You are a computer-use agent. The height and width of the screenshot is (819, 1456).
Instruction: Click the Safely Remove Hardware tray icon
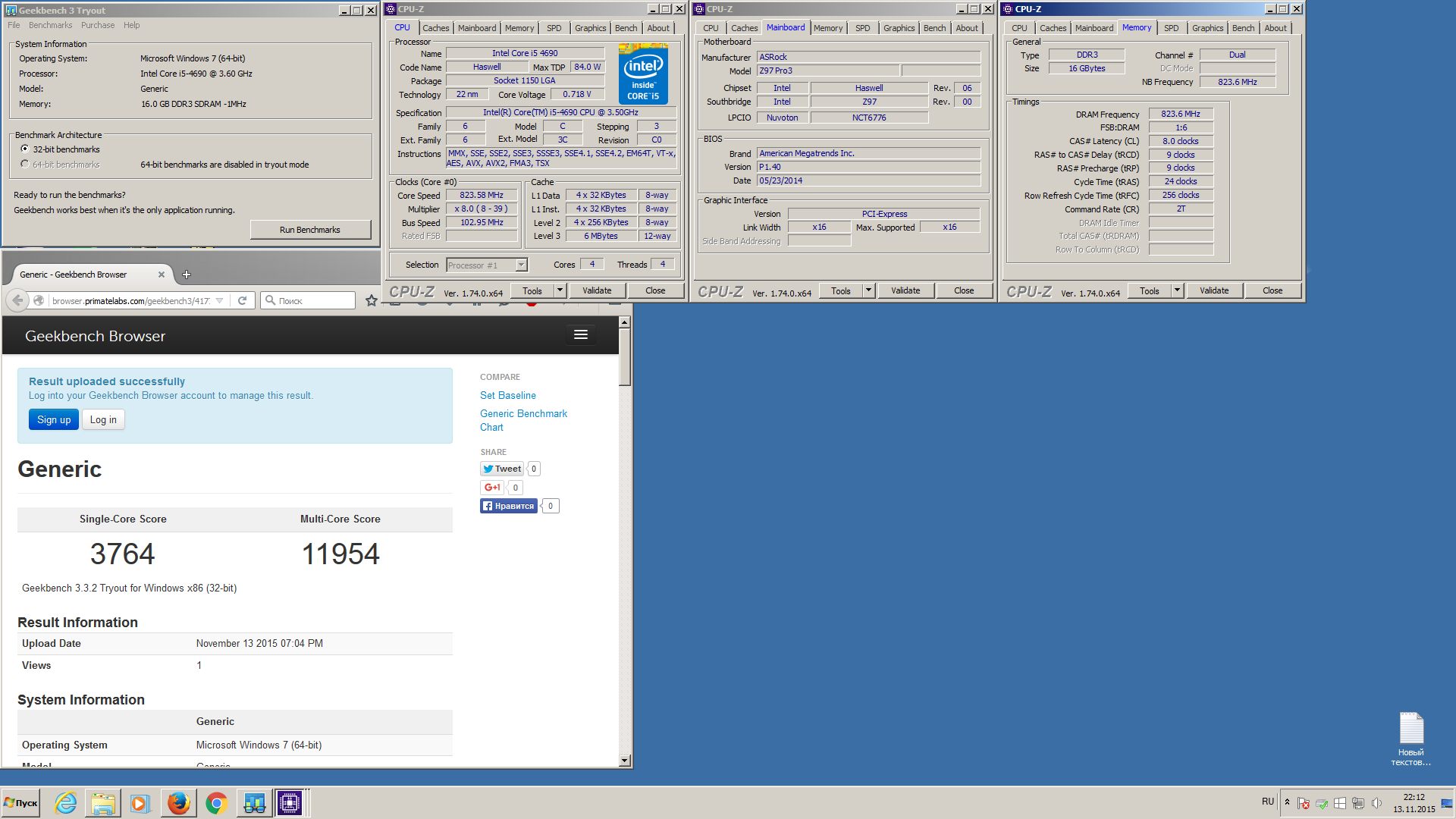(x=1322, y=803)
